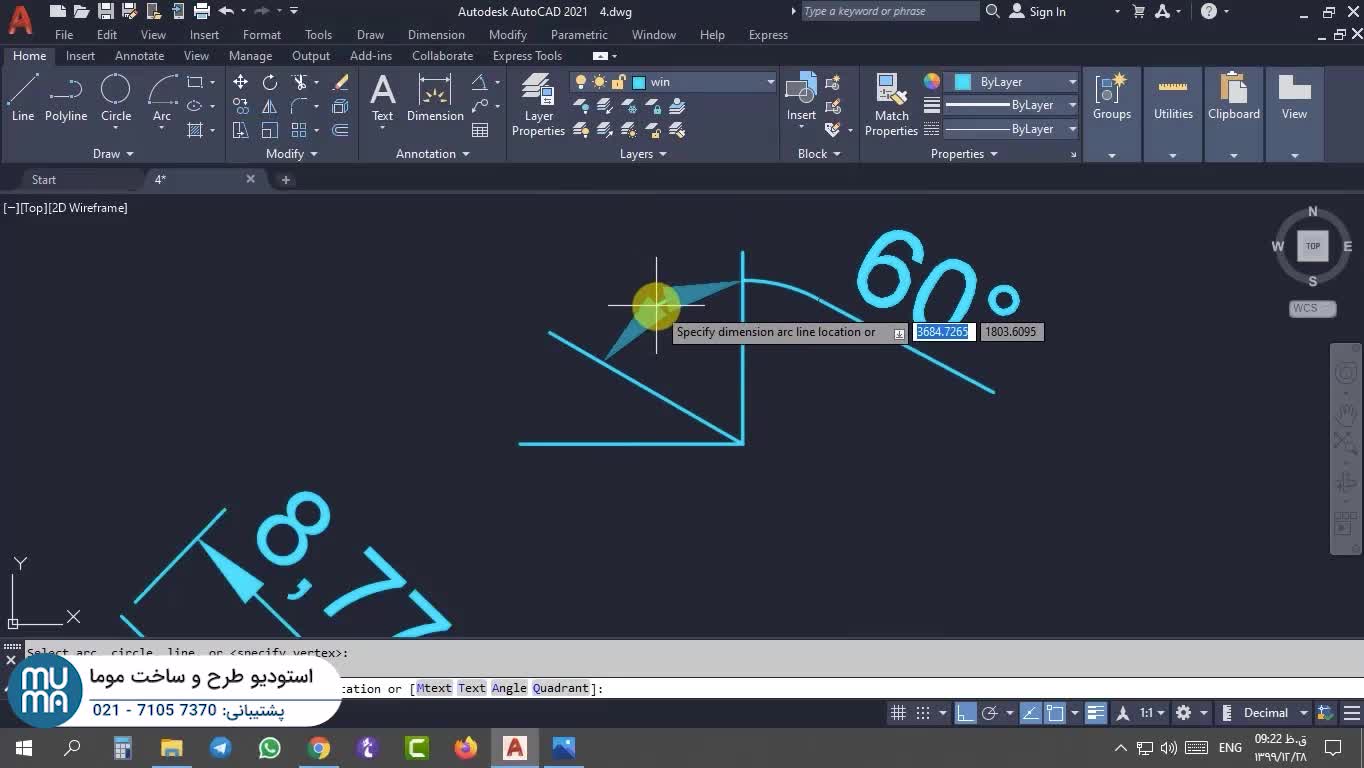
Task: Activate the Move tool in Modify panel
Action: tap(240, 82)
